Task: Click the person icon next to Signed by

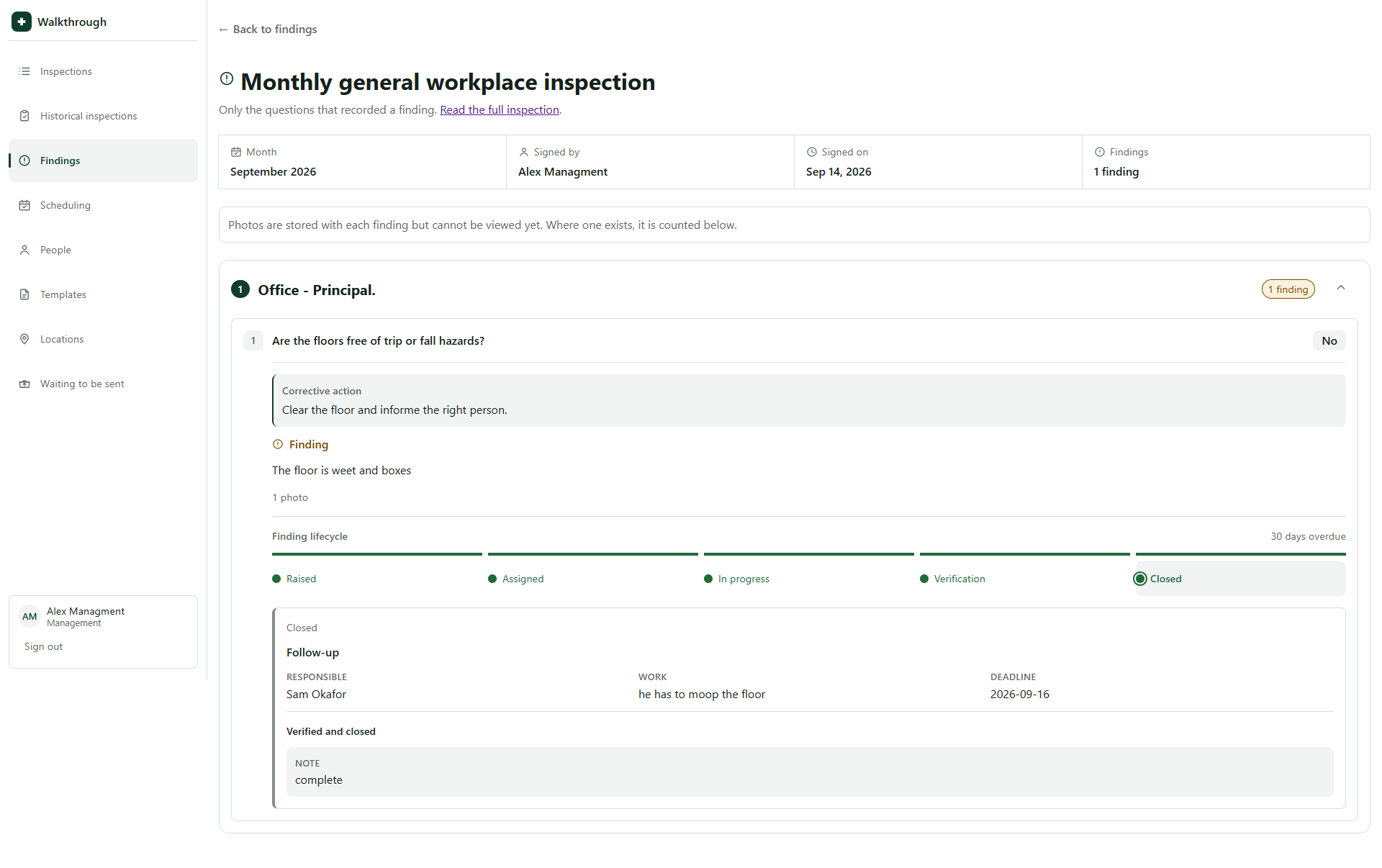Action: 524,152
